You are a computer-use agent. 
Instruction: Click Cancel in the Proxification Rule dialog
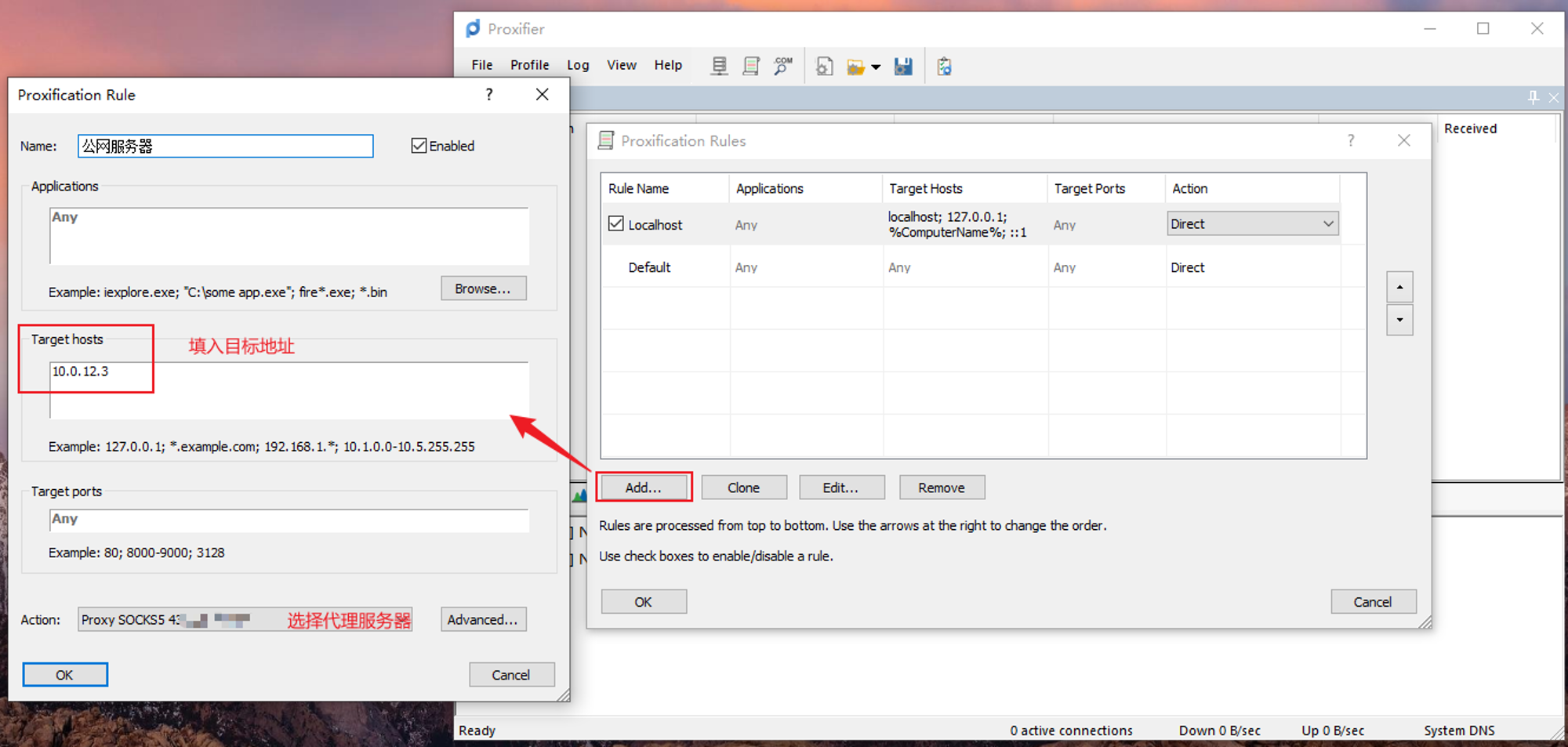click(x=511, y=675)
